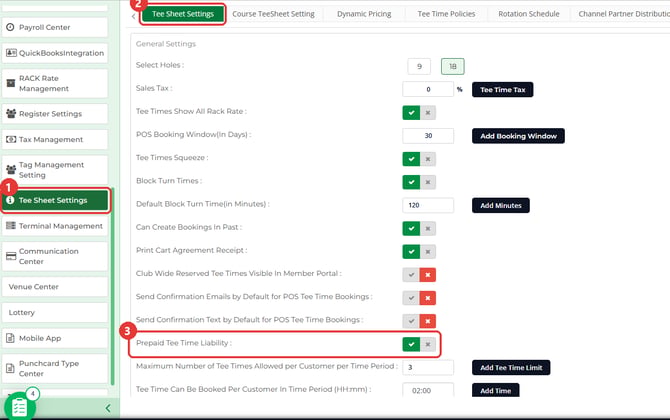Disable Can Create Bookings In Past
Viewport: 670px width, 420px height.
428,228
